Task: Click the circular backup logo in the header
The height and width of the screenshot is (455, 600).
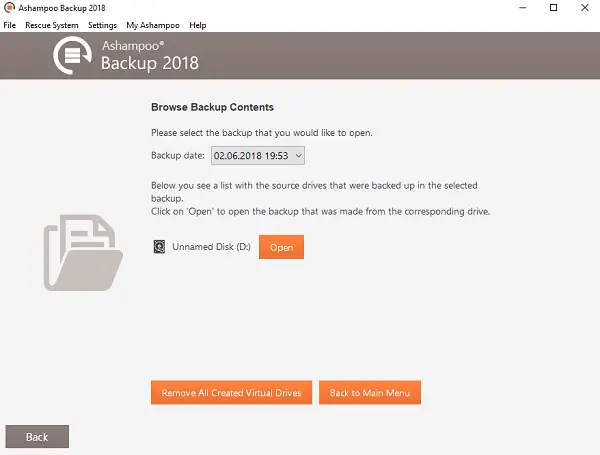Action: pos(72,55)
